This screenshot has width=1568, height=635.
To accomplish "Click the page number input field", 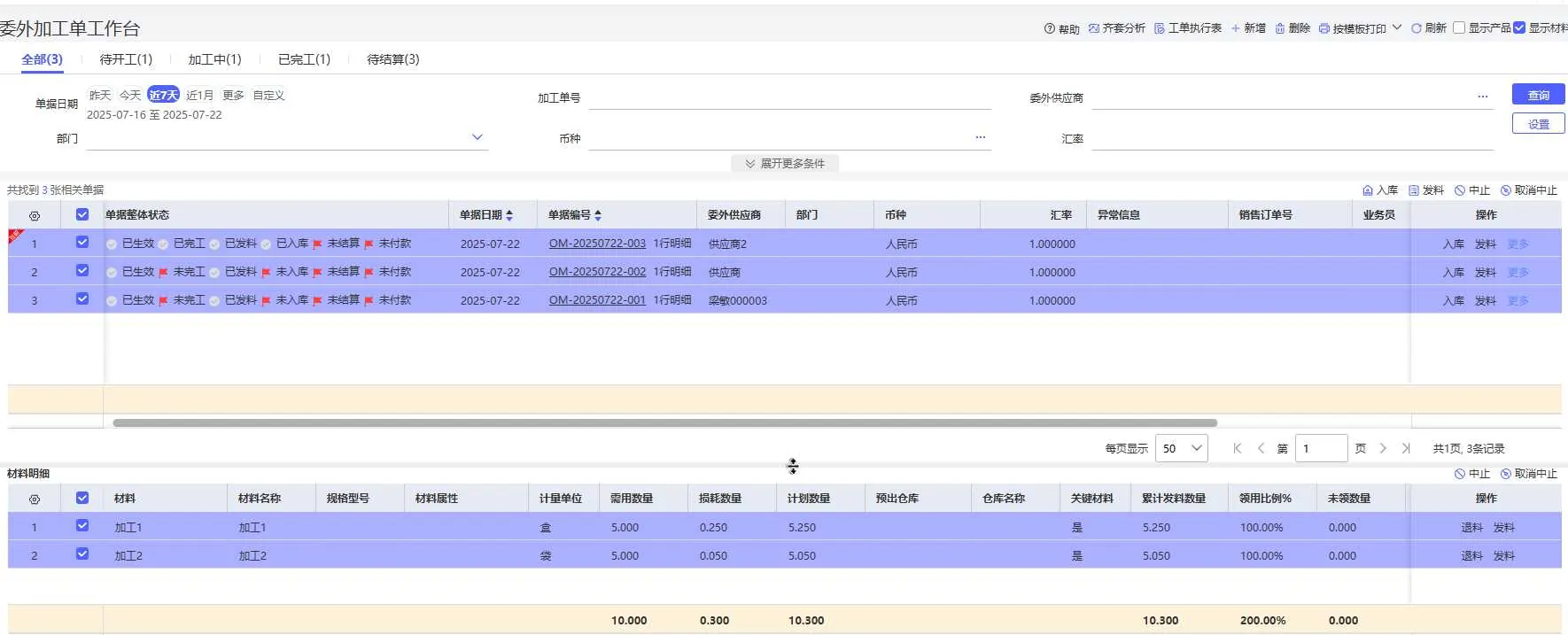I will click(1321, 448).
